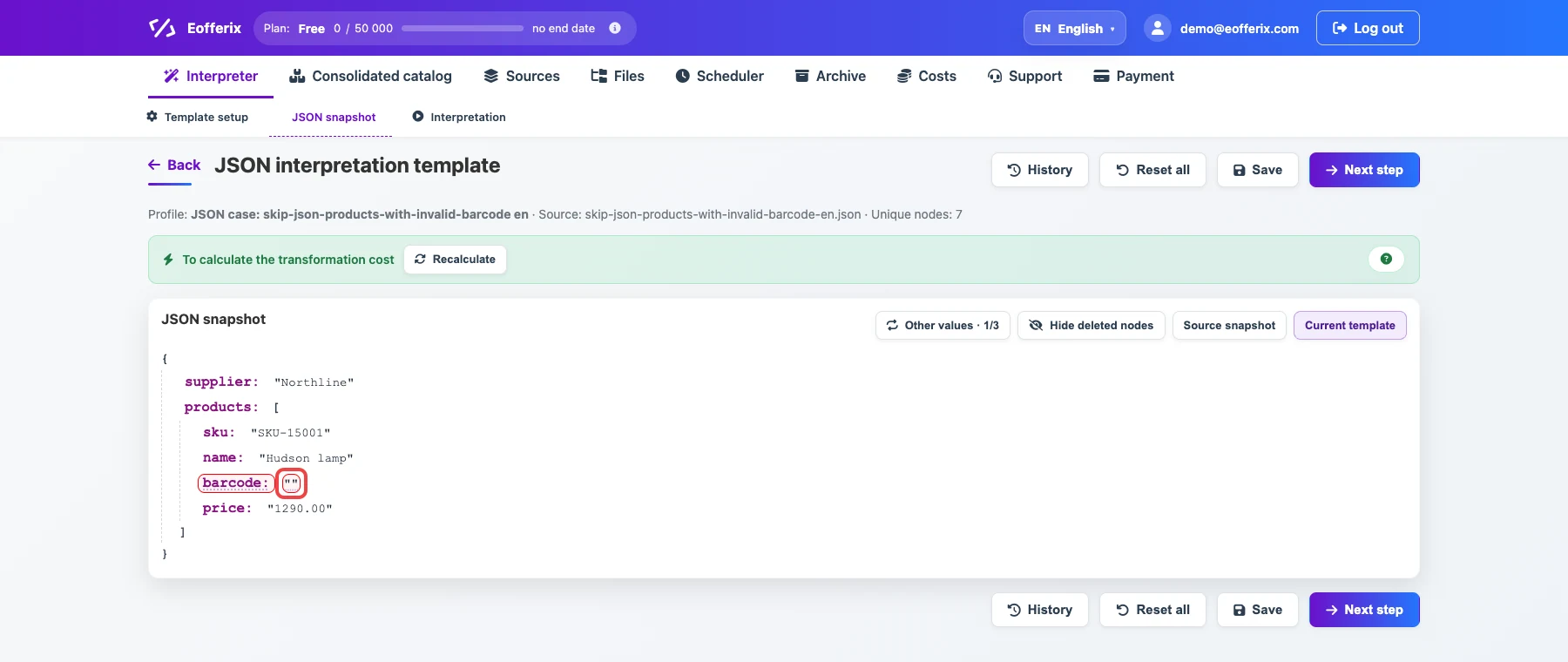1568x662 pixels.
Task: Click the demo@eofferix.com account label
Action: [x=1239, y=29]
